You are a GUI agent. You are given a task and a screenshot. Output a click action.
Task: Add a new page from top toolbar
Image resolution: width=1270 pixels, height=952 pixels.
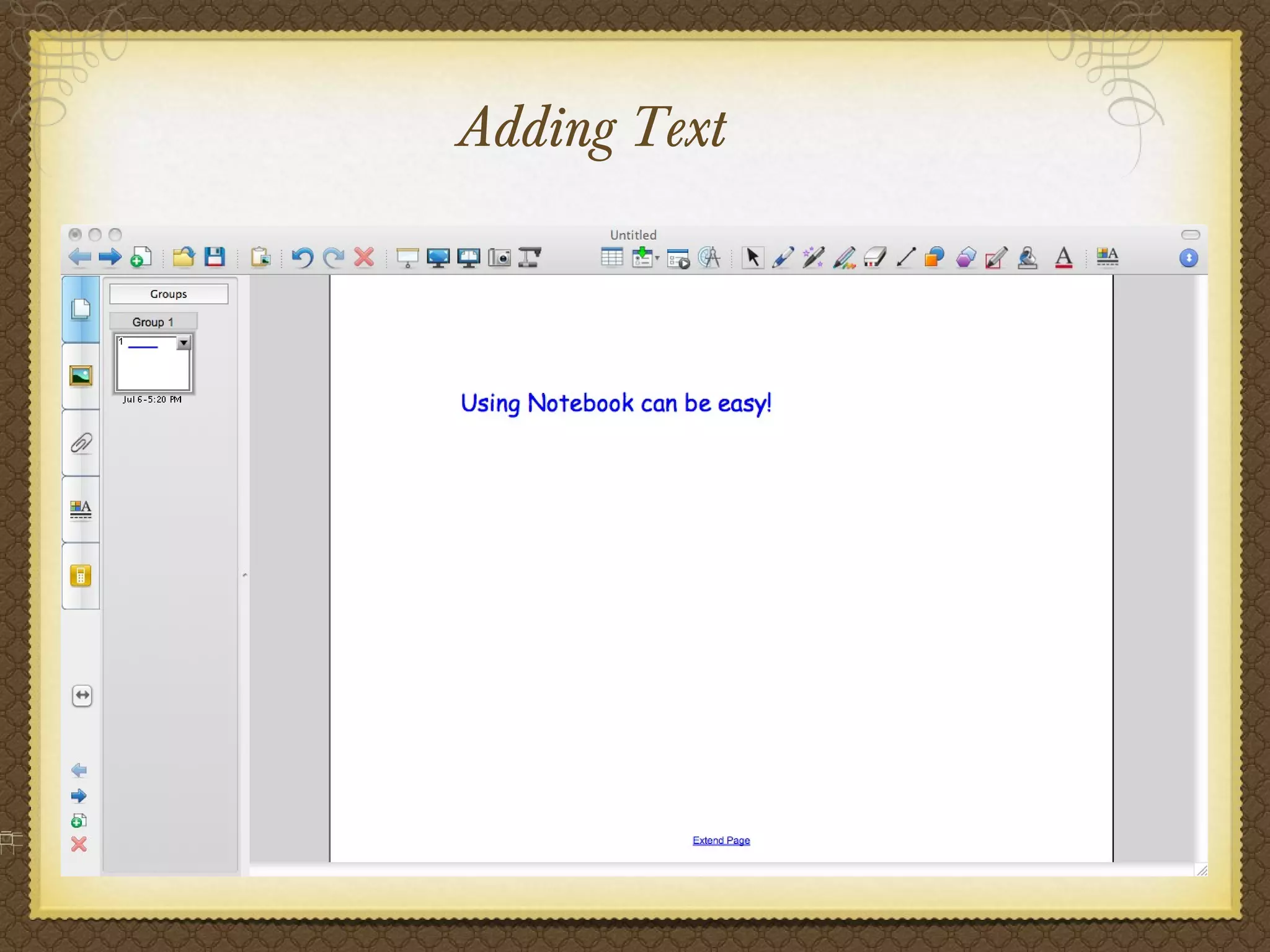point(141,257)
